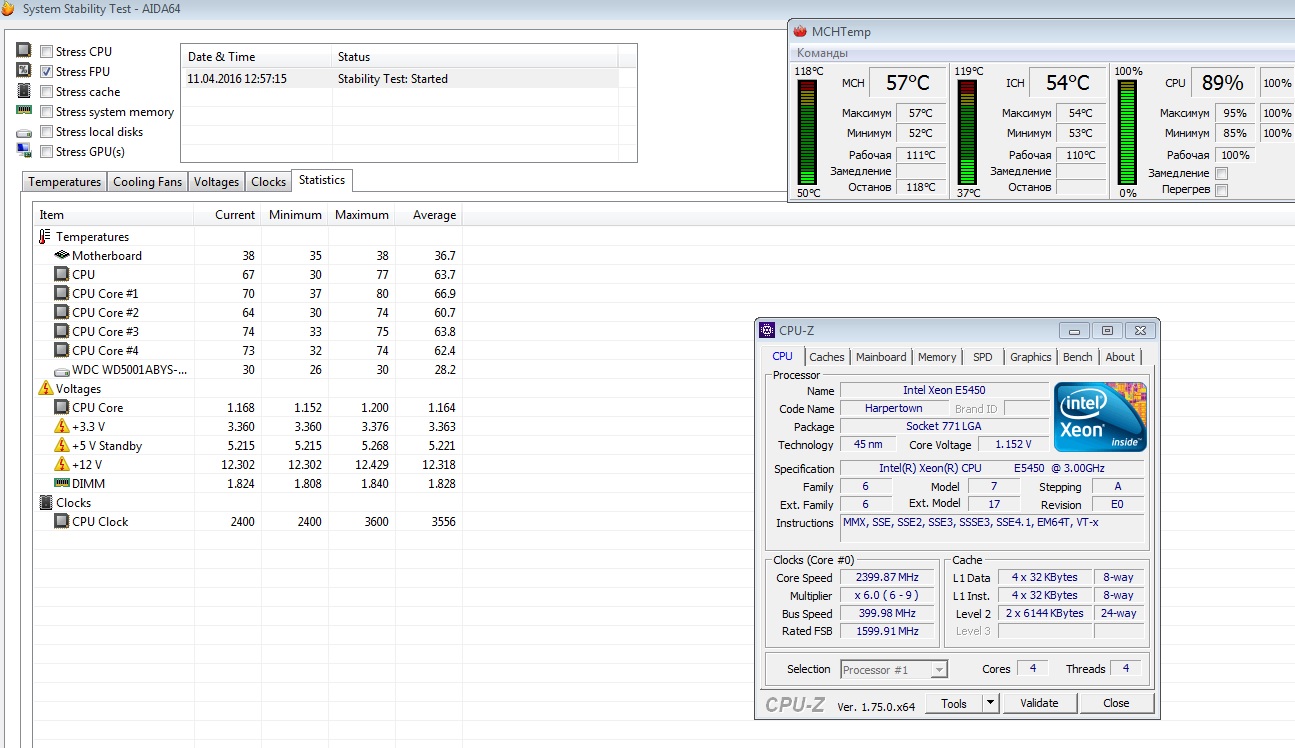Click the icon of CPU Core #2 row
Screen dimensions: 1295x748
pos(62,313)
